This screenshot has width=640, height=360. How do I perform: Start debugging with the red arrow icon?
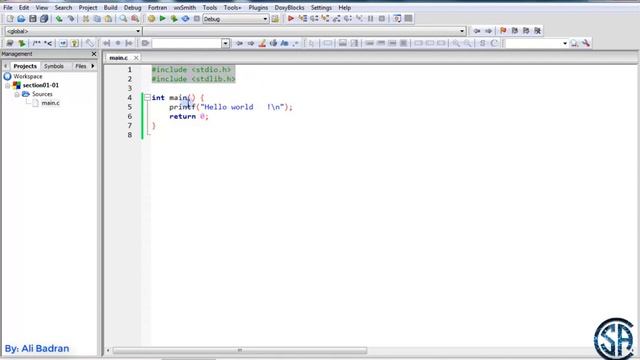pyautogui.click(x=291, y=19)
